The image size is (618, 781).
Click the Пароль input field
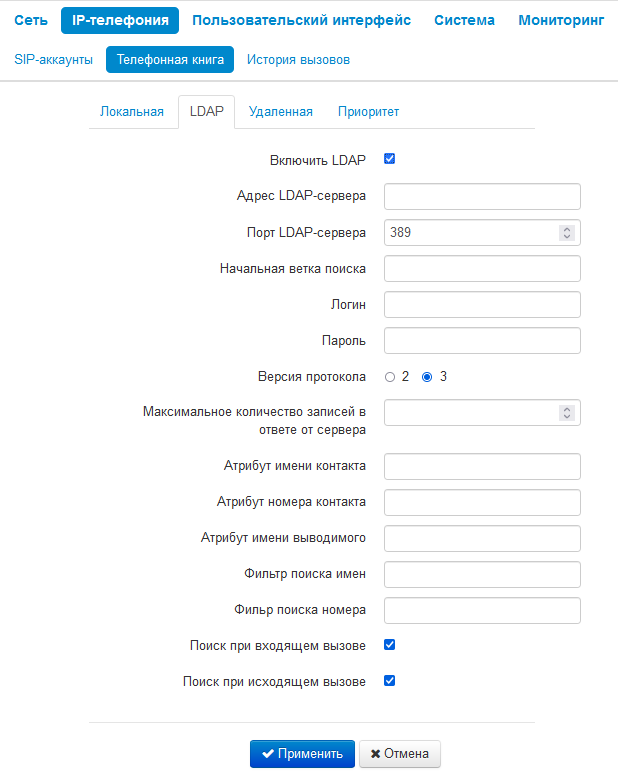482,340
